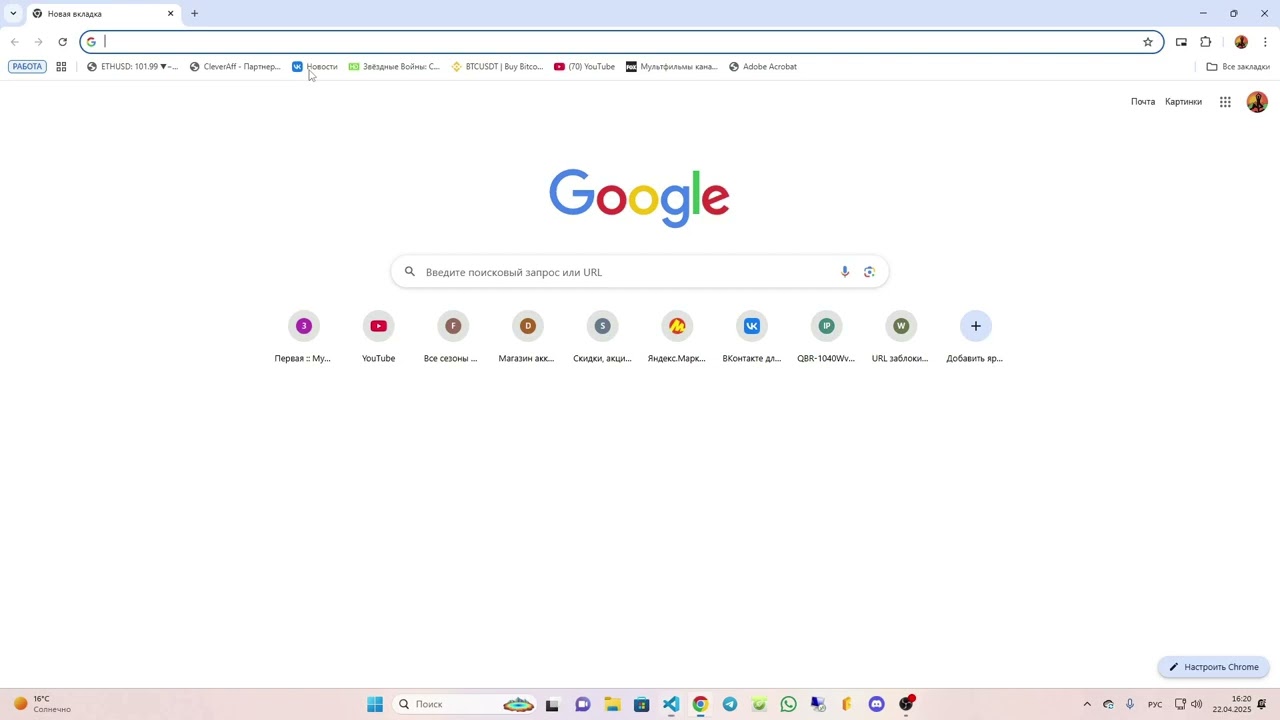Focus the Google search box
1280x720 pixels.
[640, 272]
